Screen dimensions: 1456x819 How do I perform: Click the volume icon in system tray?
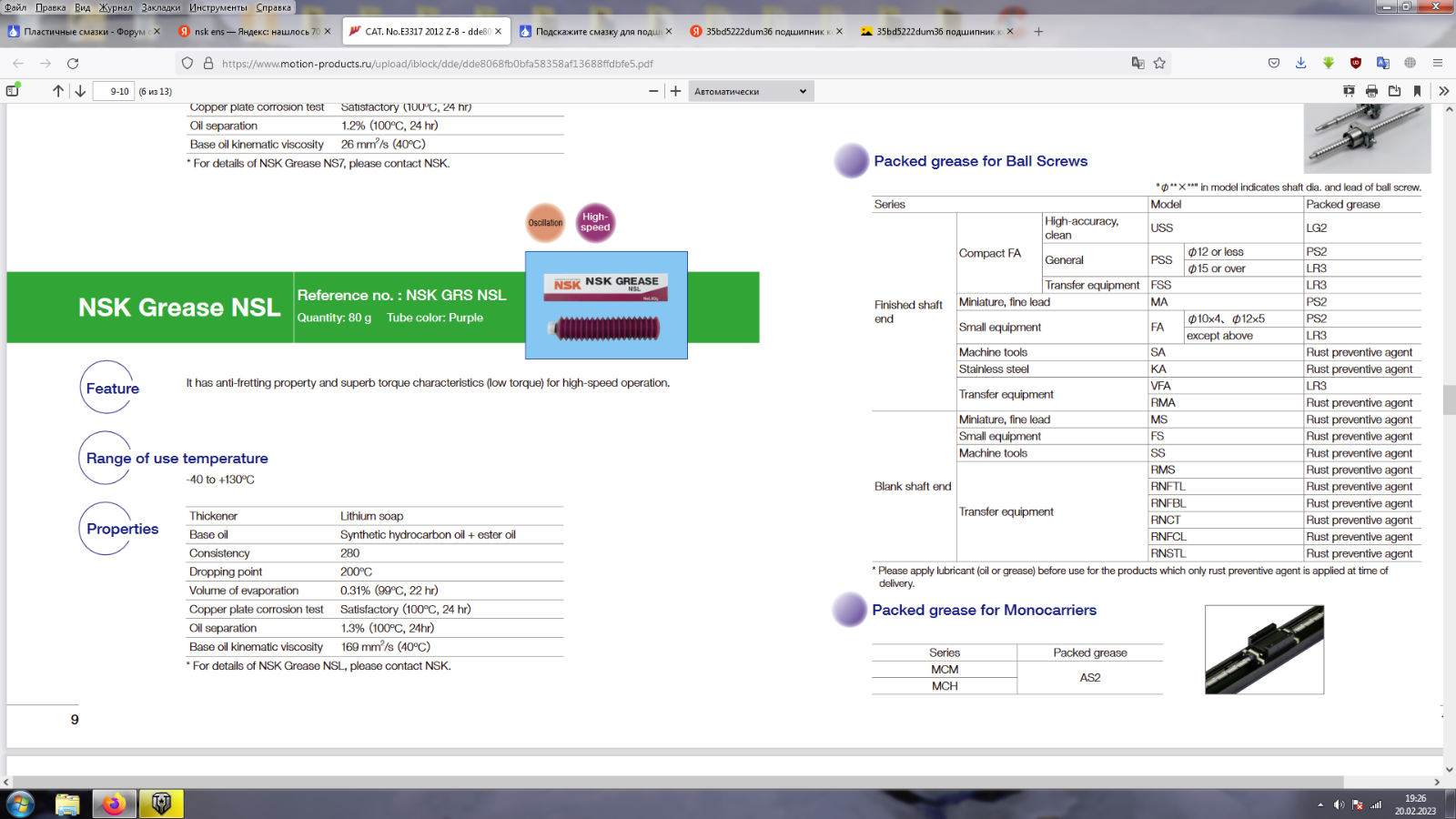1339,804
